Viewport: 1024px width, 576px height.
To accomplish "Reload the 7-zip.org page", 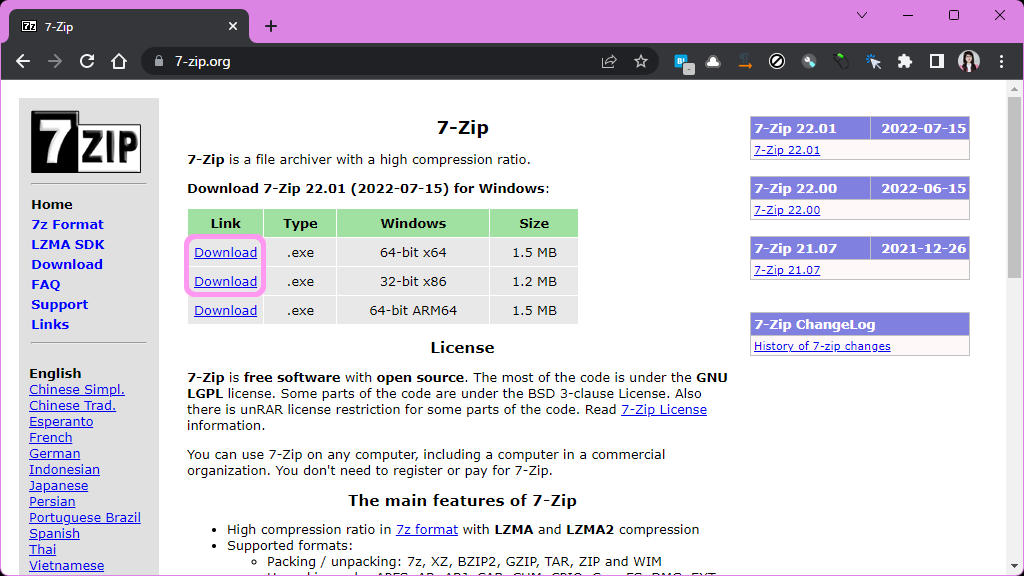I will (87, 61).
